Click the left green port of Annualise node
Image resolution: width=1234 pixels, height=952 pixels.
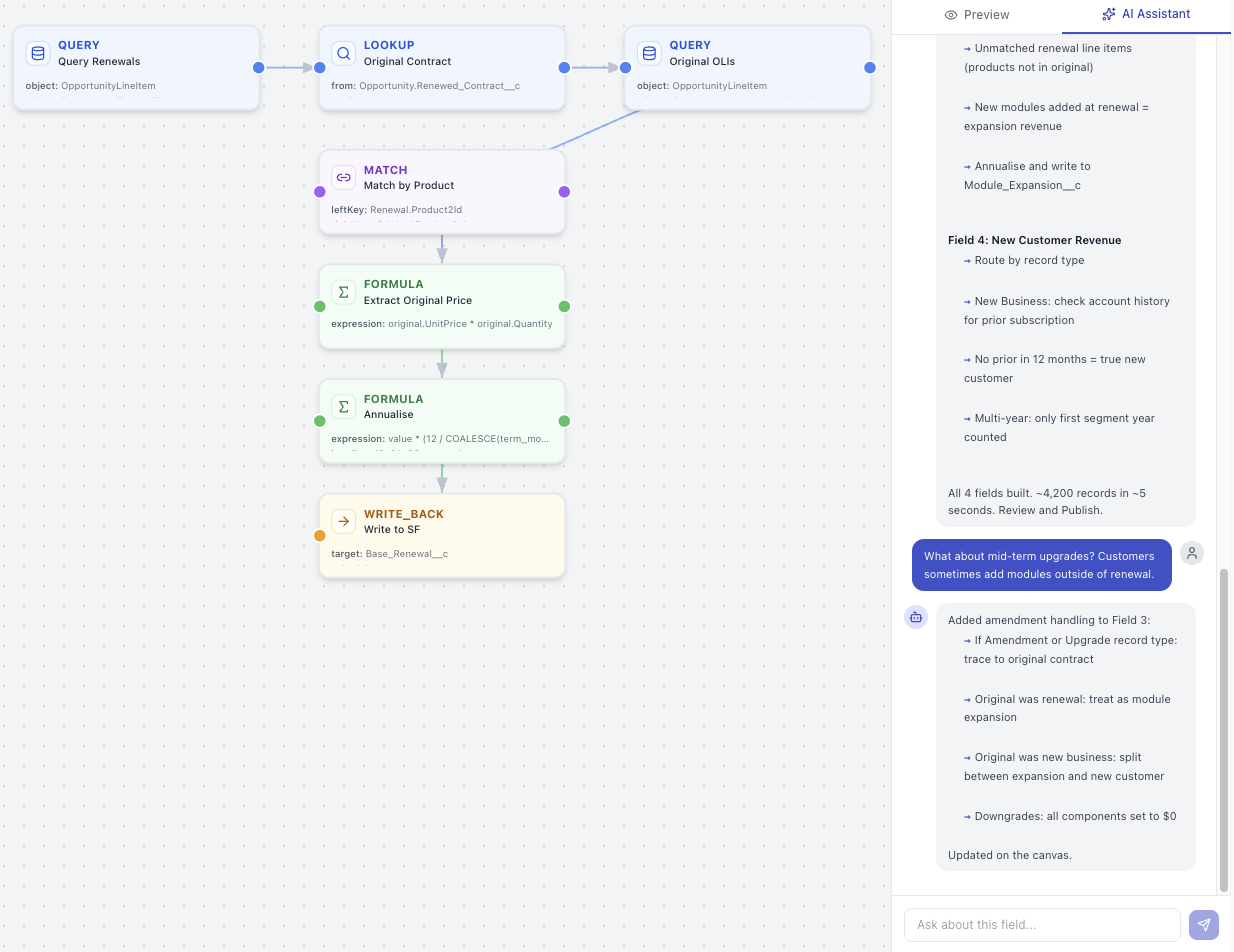[320, 421]
